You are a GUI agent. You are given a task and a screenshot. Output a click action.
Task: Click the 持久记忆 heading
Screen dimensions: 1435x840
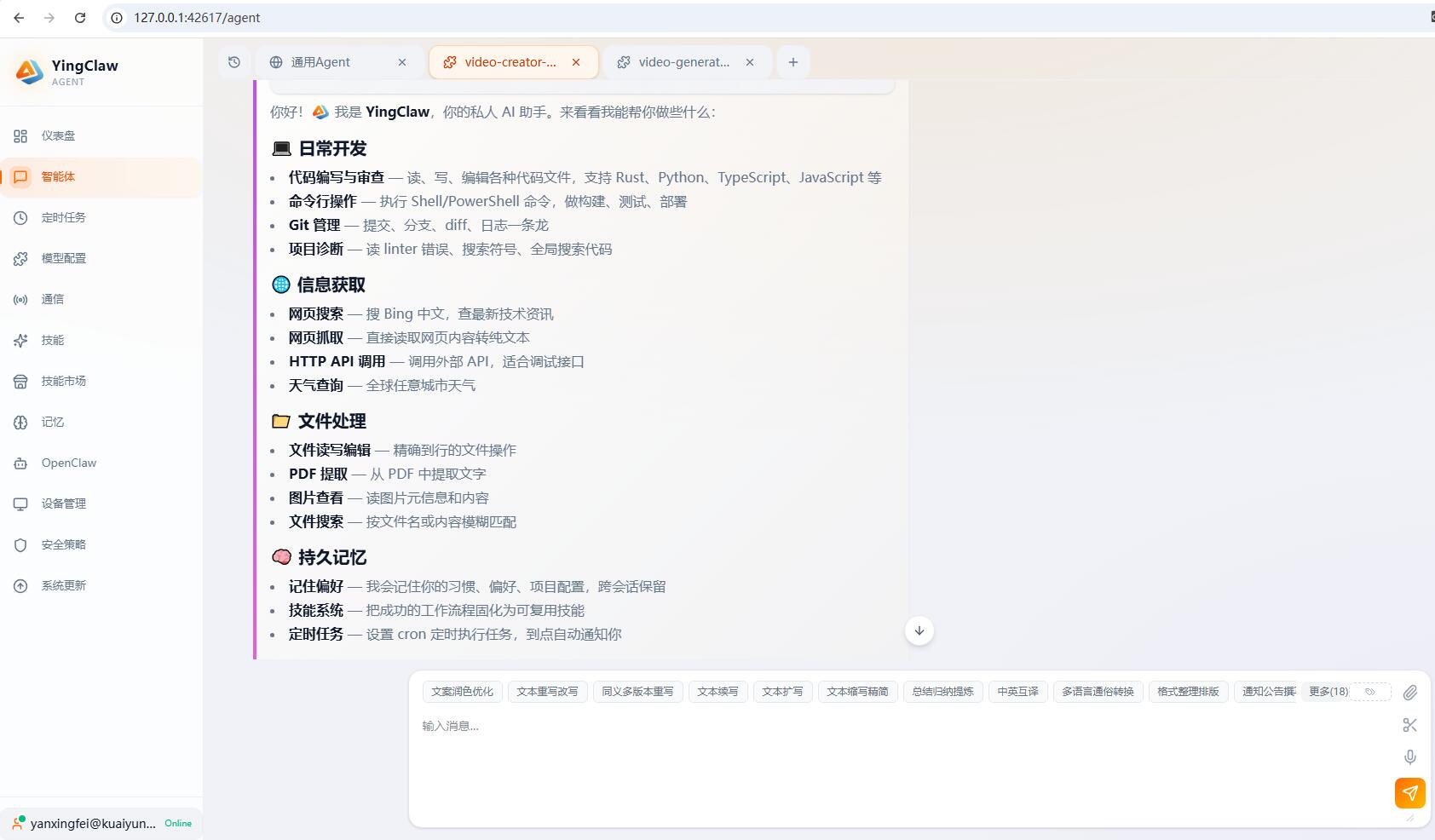[x=332, y=557]
